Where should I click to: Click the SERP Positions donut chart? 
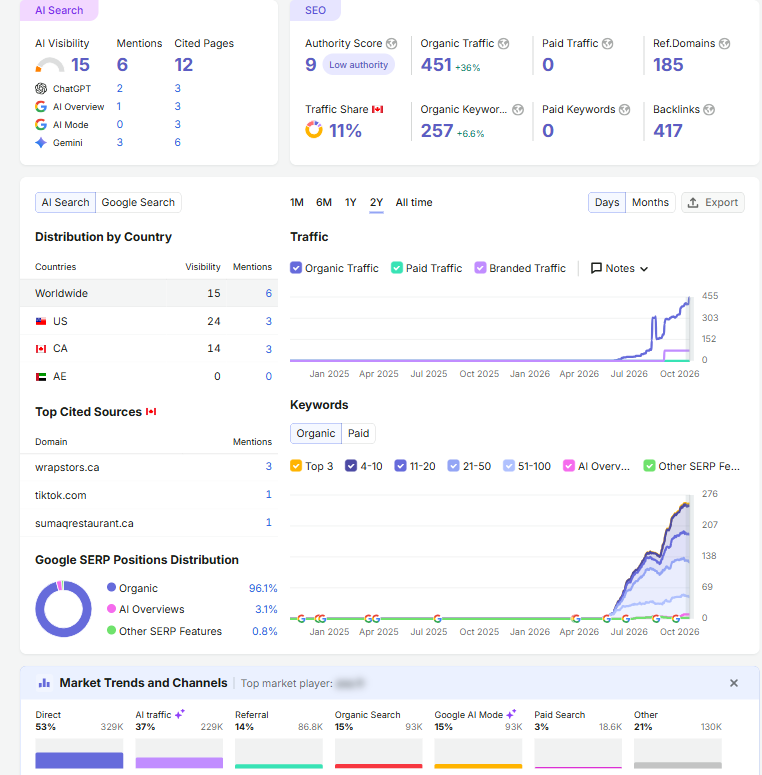pyautogui.click(x=63, y=609)
